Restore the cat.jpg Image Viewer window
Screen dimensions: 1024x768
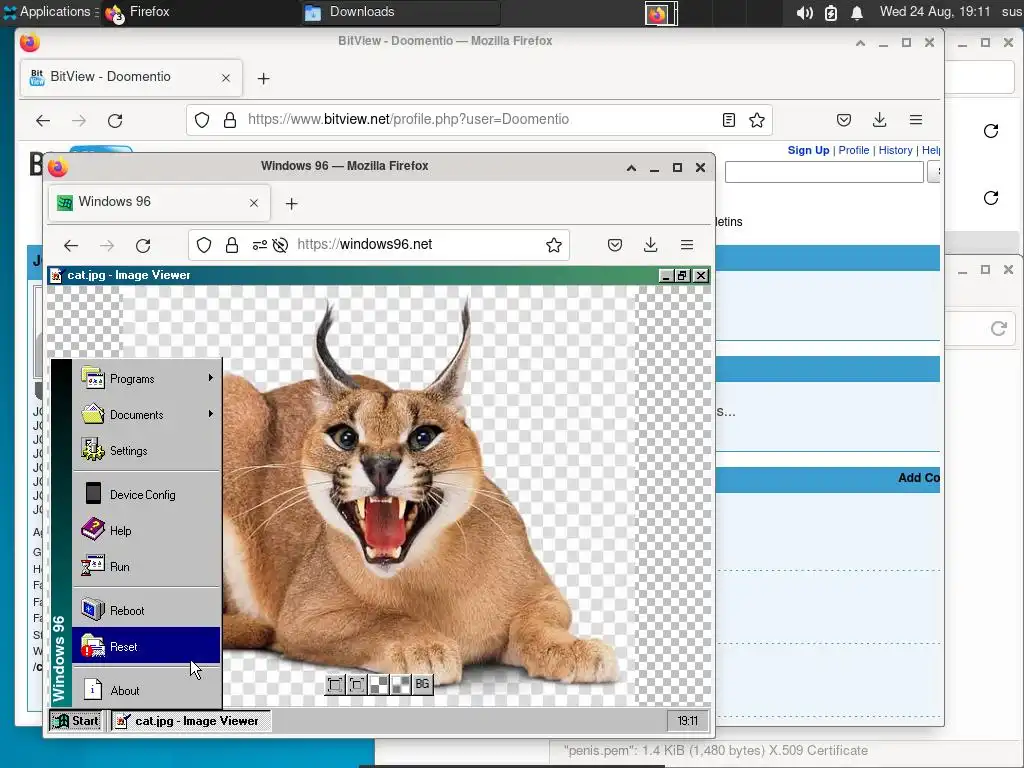click(x=682, y=276)
